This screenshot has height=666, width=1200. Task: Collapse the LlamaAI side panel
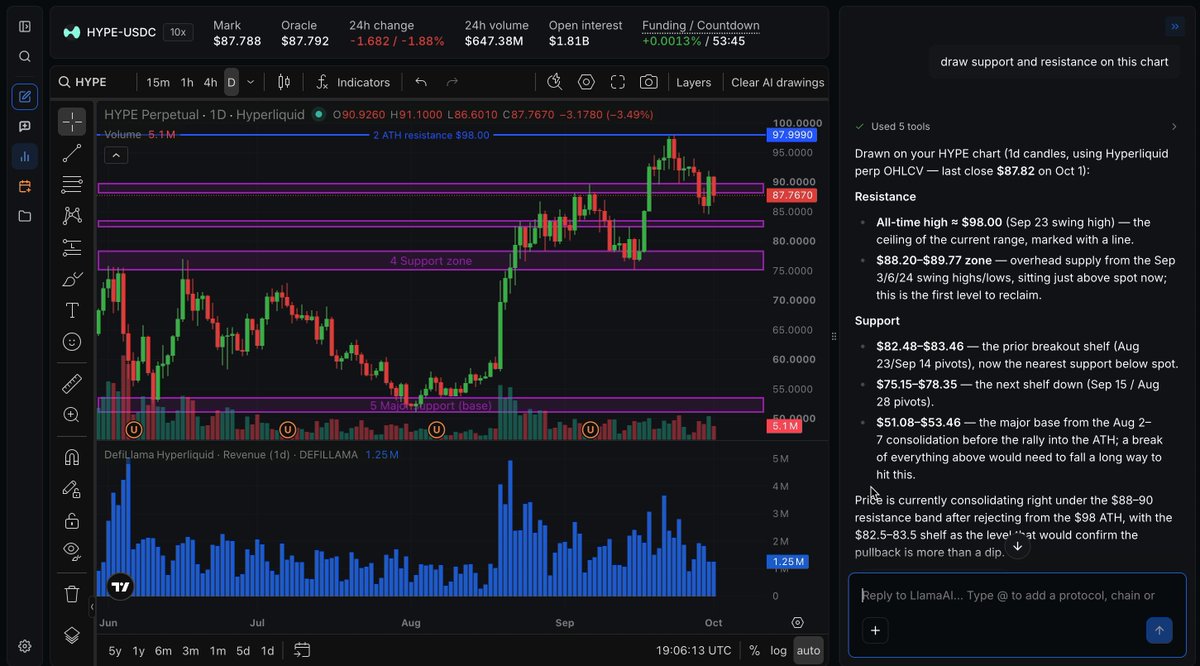[1175, 26]
